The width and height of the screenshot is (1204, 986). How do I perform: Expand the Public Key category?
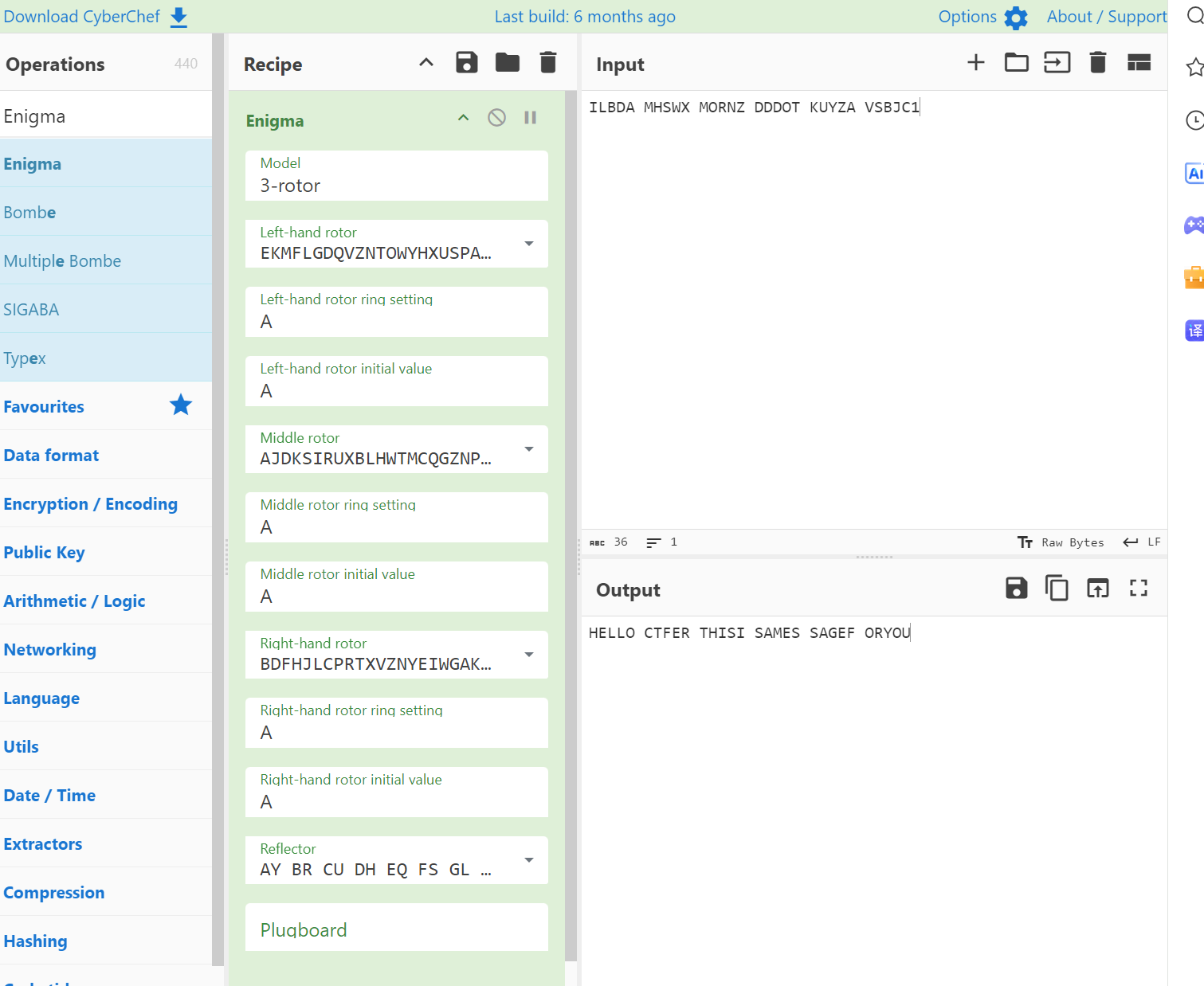point(106,552)
